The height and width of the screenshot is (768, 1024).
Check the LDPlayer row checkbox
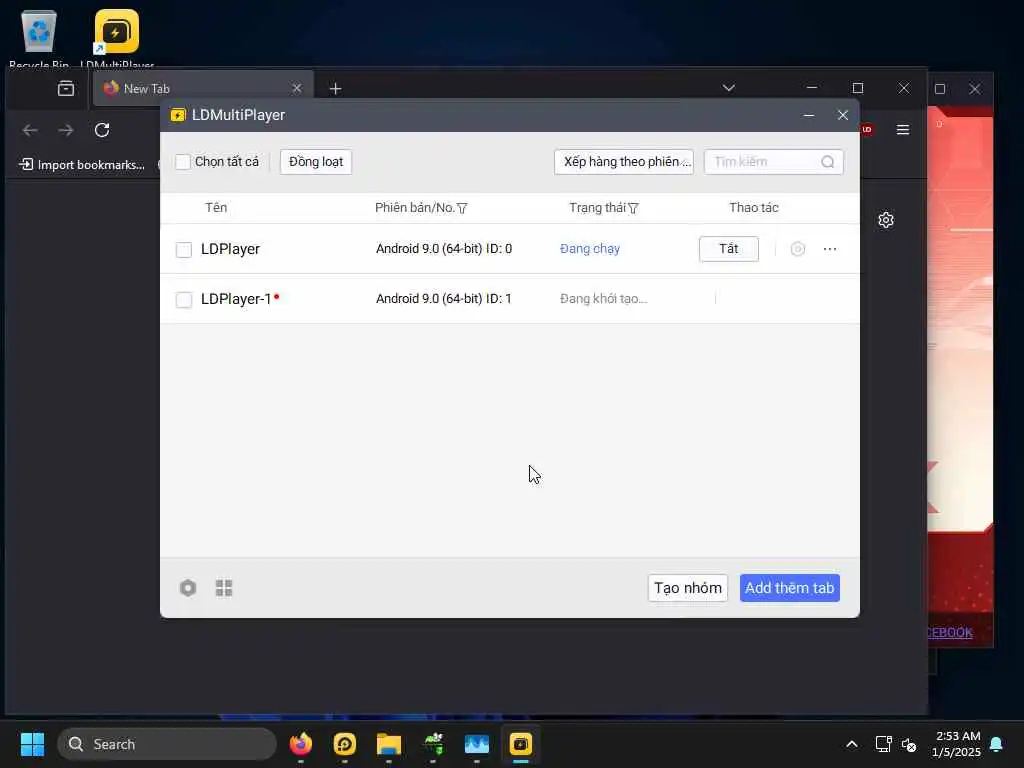click(x=184, y=249)
